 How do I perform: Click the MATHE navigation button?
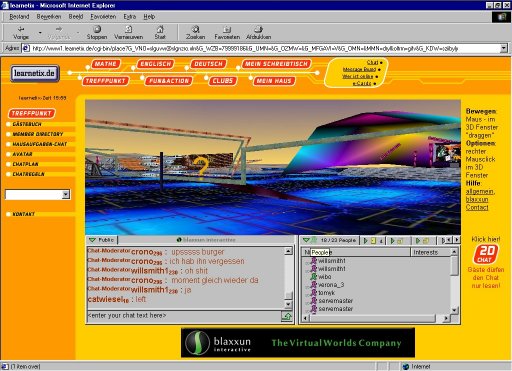[x=105, y=64]
